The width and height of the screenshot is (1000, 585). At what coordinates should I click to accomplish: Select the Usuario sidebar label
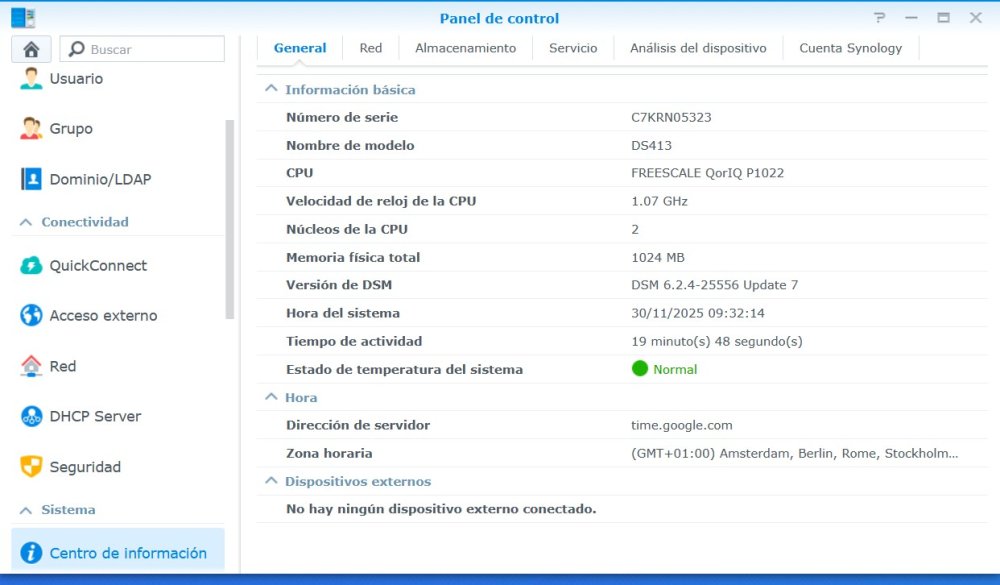tap(76, 78)
